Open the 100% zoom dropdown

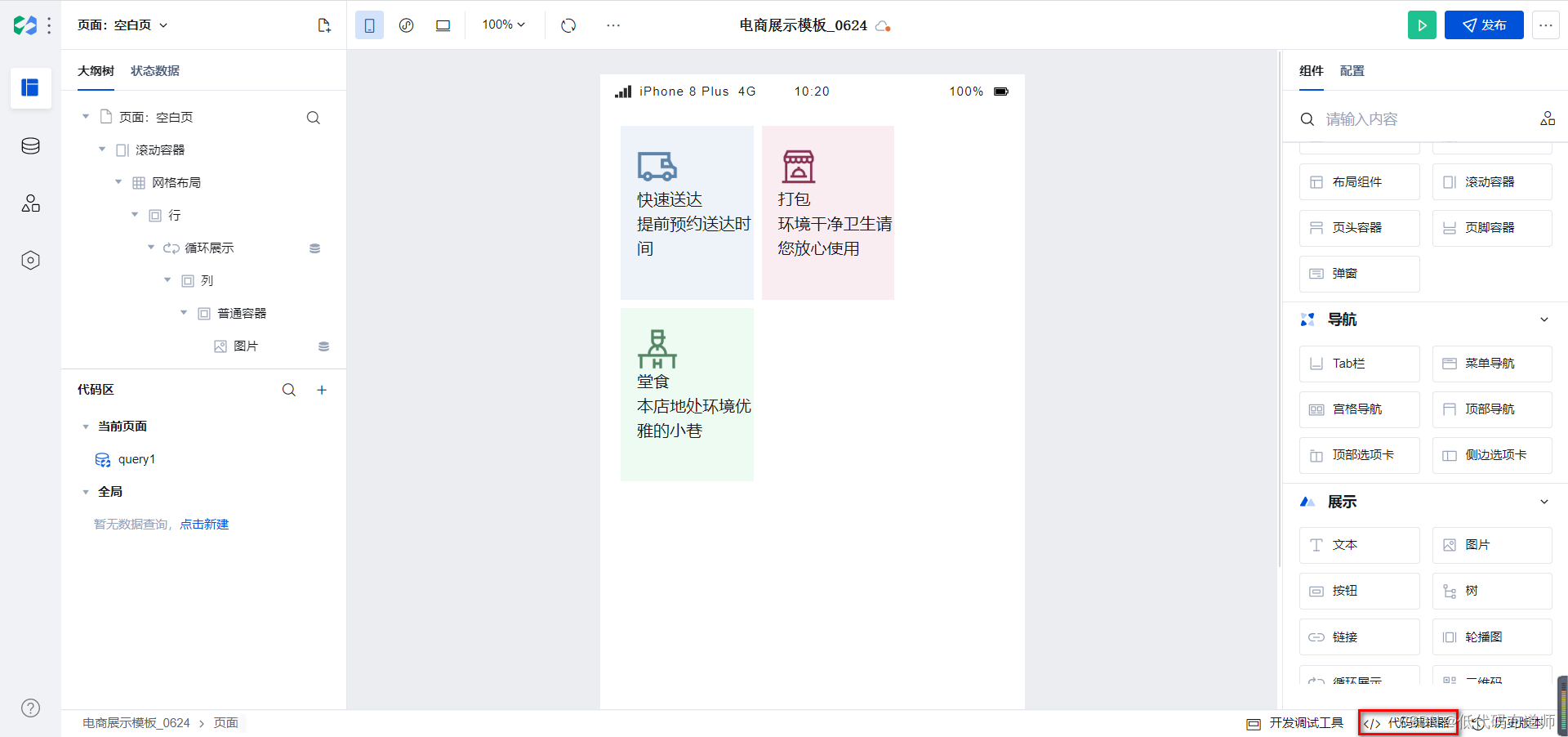click(x=503, y=25)
